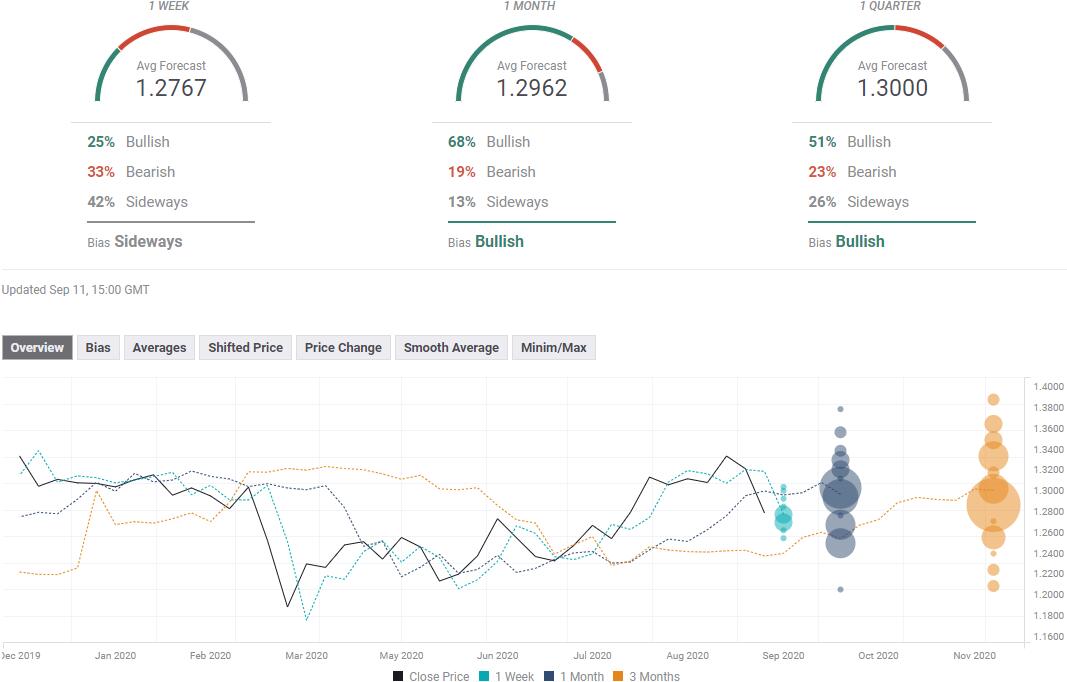
Task: Click the 33% Bearish weekly row
Action: (x=131, y=172)
